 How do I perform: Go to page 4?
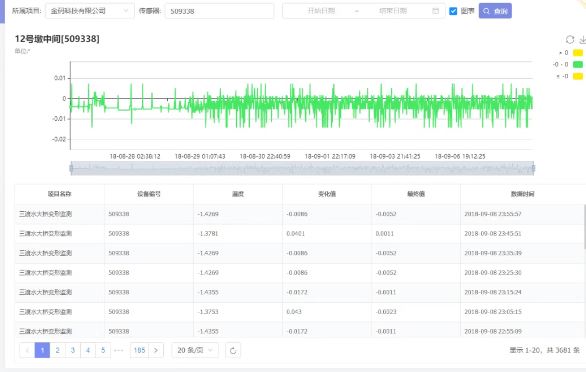(x=88, y=350)
